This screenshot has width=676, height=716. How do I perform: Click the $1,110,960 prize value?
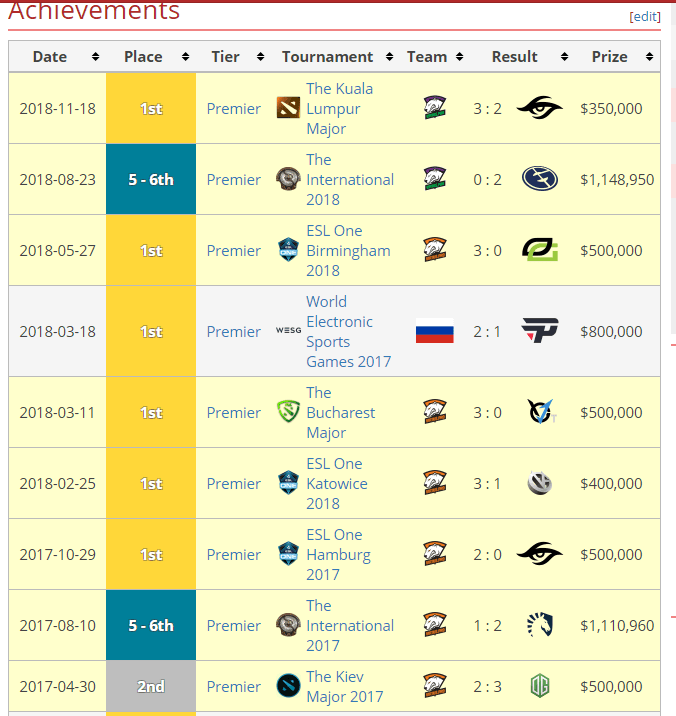pos(617,626)
